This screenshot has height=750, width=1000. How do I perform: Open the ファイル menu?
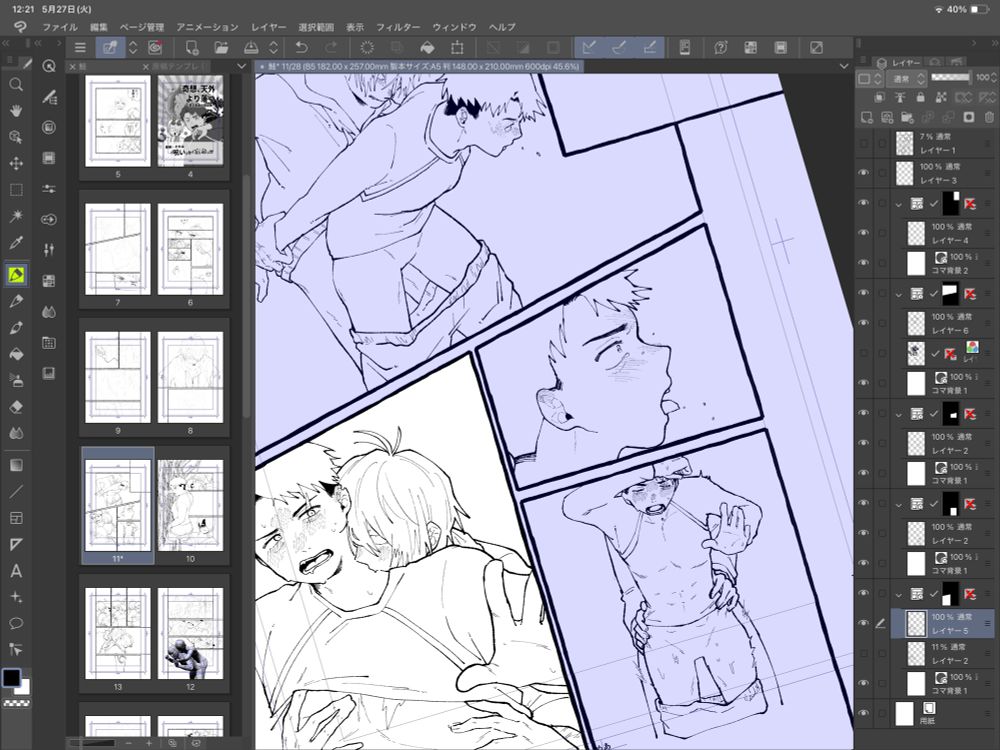[59, 27]
